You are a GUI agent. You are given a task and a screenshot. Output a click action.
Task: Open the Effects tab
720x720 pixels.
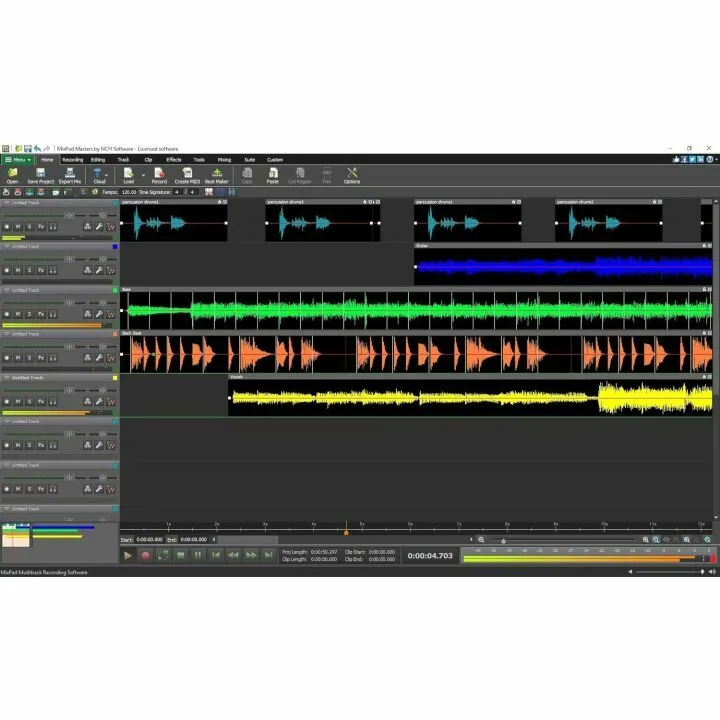click(x=174, y=160)
